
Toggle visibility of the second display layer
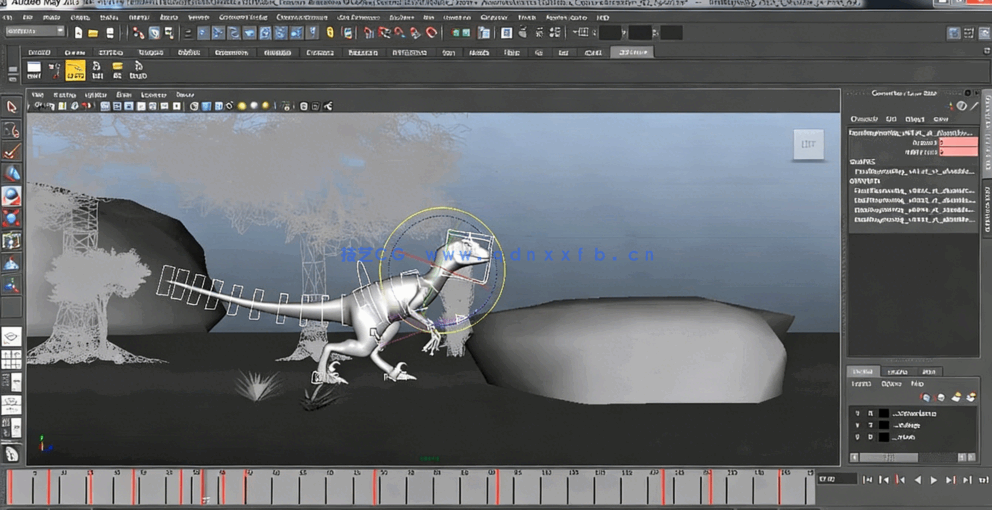click(857, 425)
